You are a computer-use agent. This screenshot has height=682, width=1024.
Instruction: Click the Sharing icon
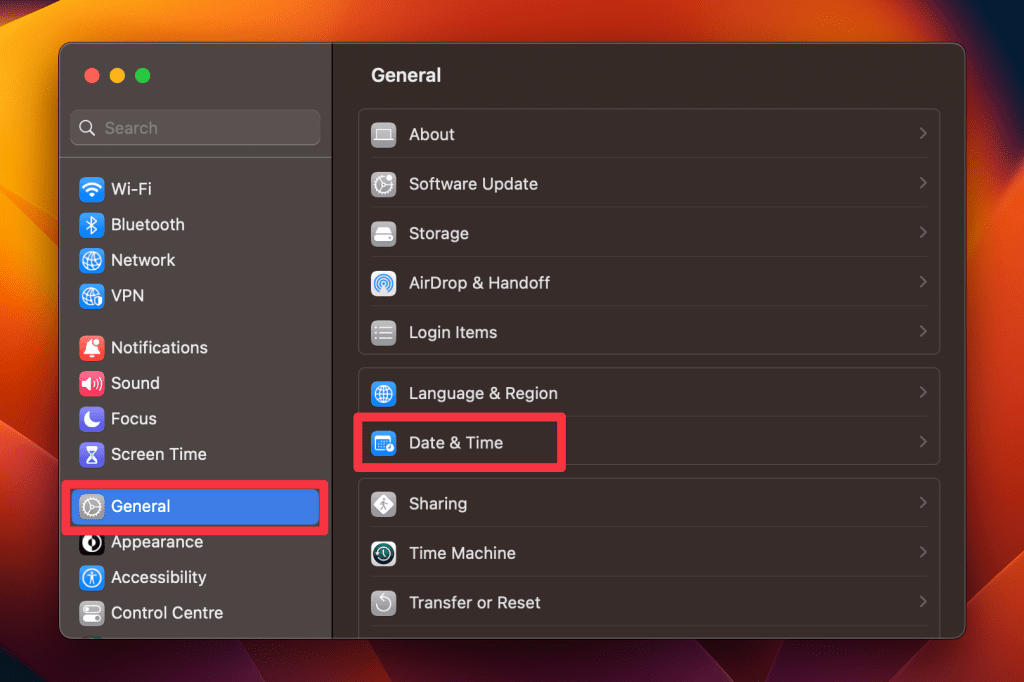tap(383, 504)
